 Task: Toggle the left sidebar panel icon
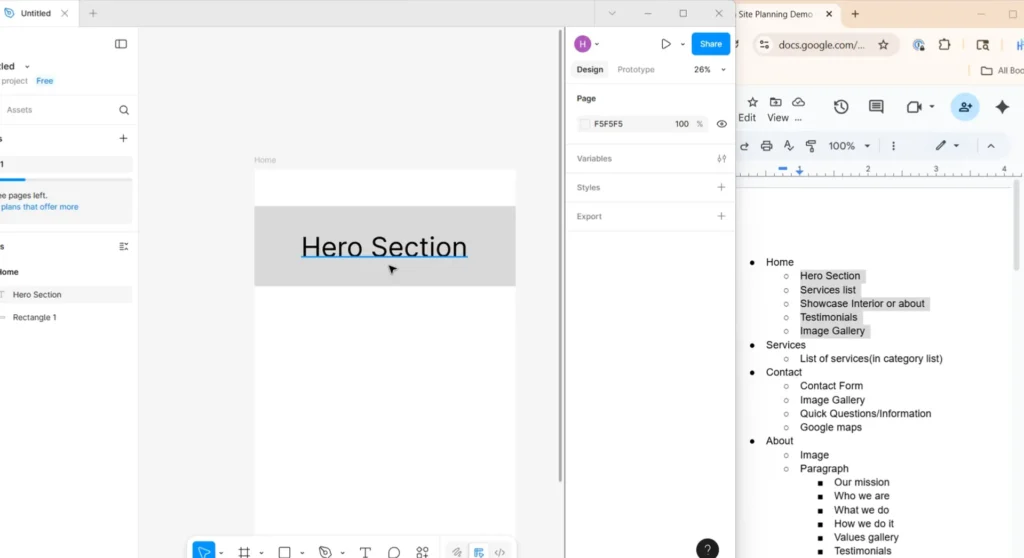[121, 44]
